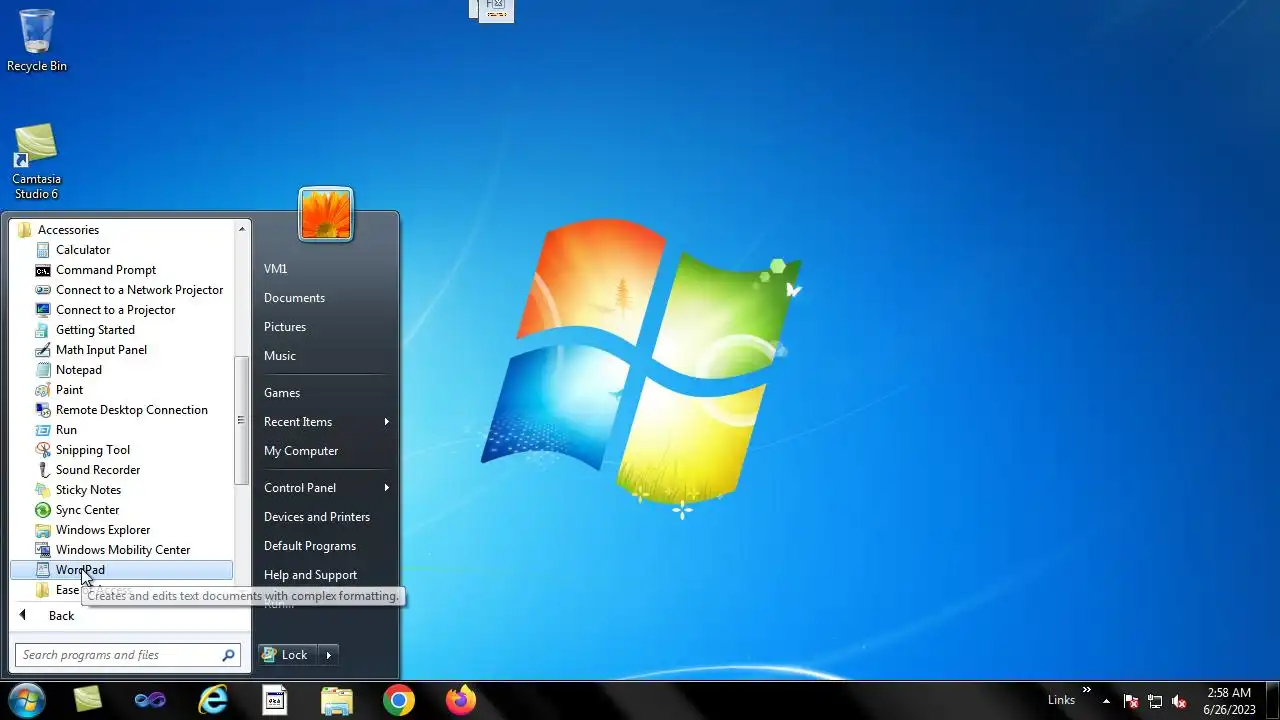Open the infinity-logo app on taskbar
Image resolution: width=1280 pixels, height=720 pixels.
coord(150,700)
